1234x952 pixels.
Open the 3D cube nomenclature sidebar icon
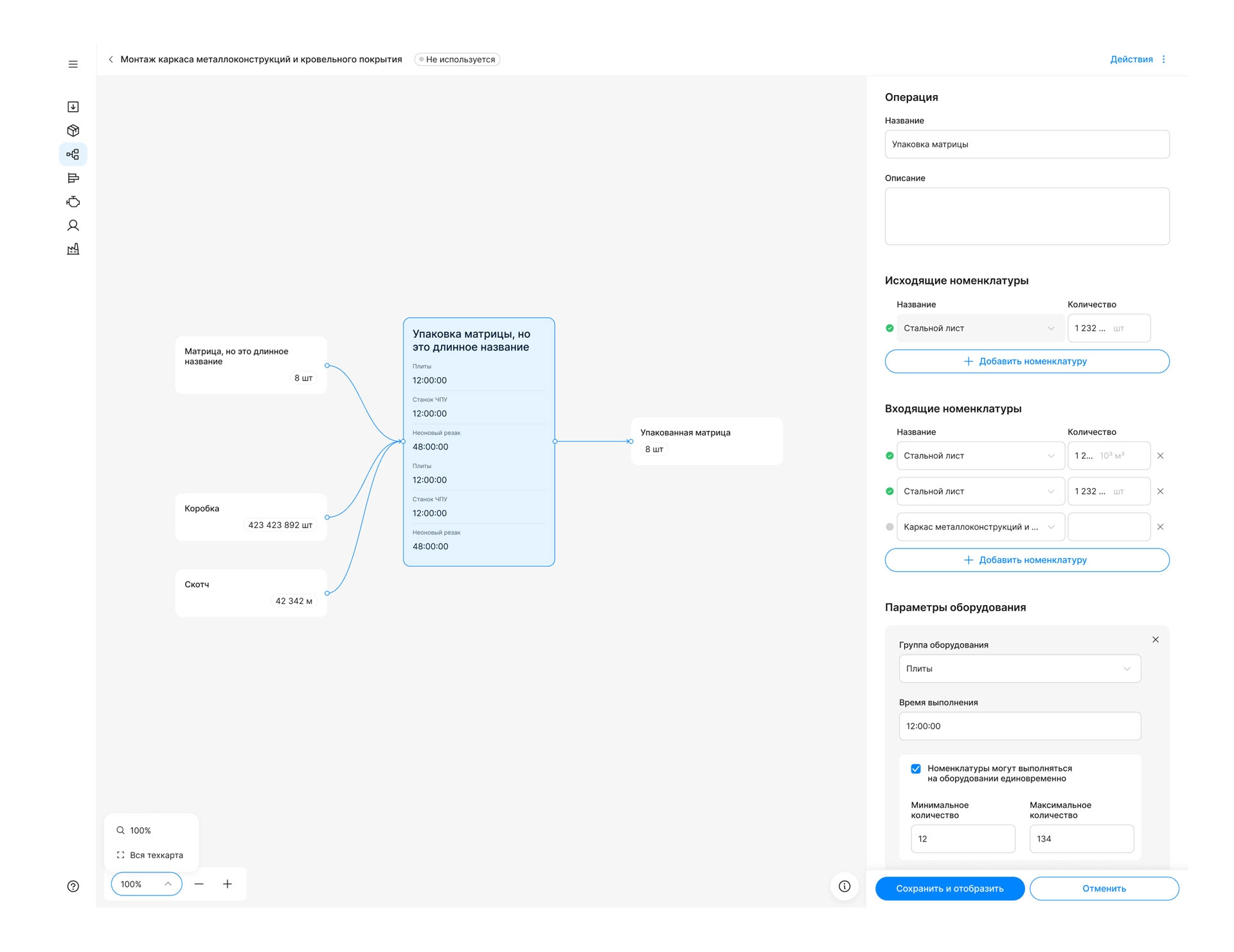73,130
